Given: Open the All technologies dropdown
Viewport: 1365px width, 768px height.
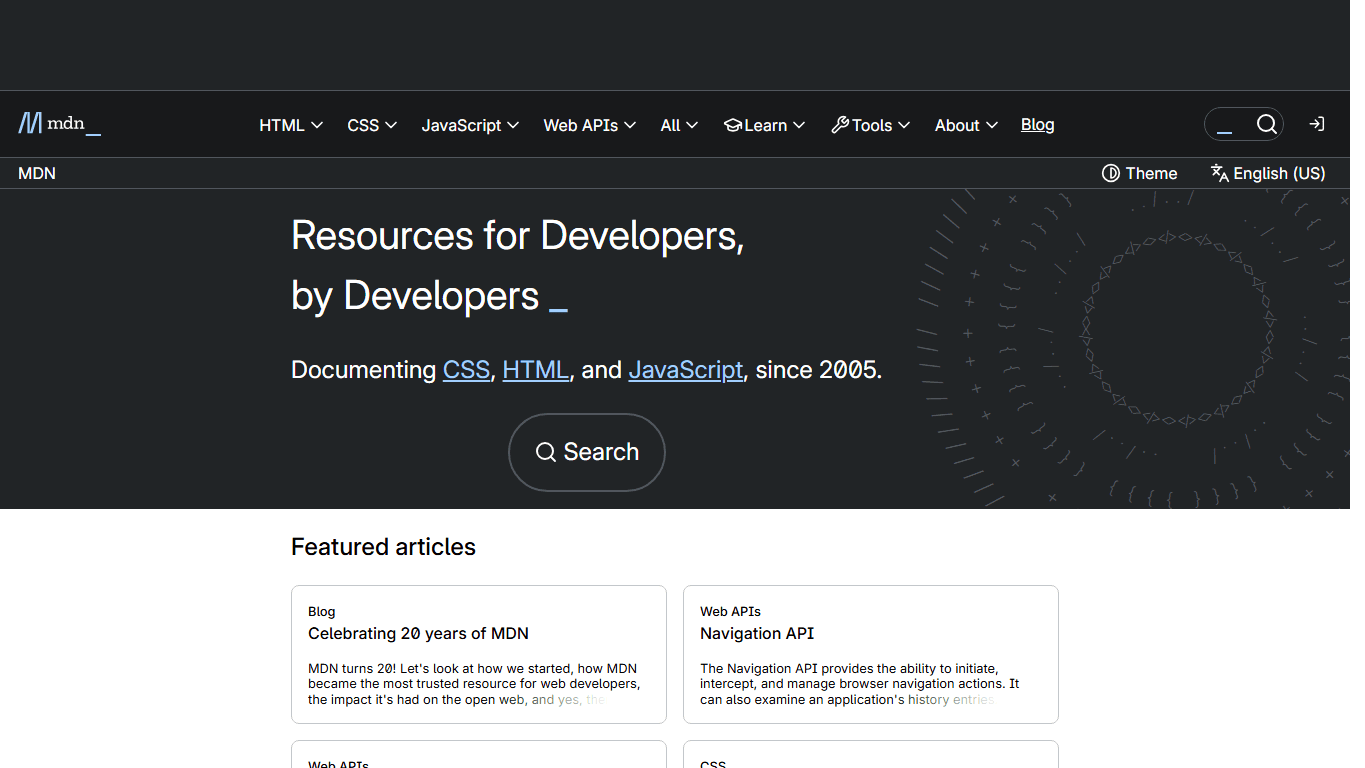Looking at the screenshot, I should coord(679,125).
